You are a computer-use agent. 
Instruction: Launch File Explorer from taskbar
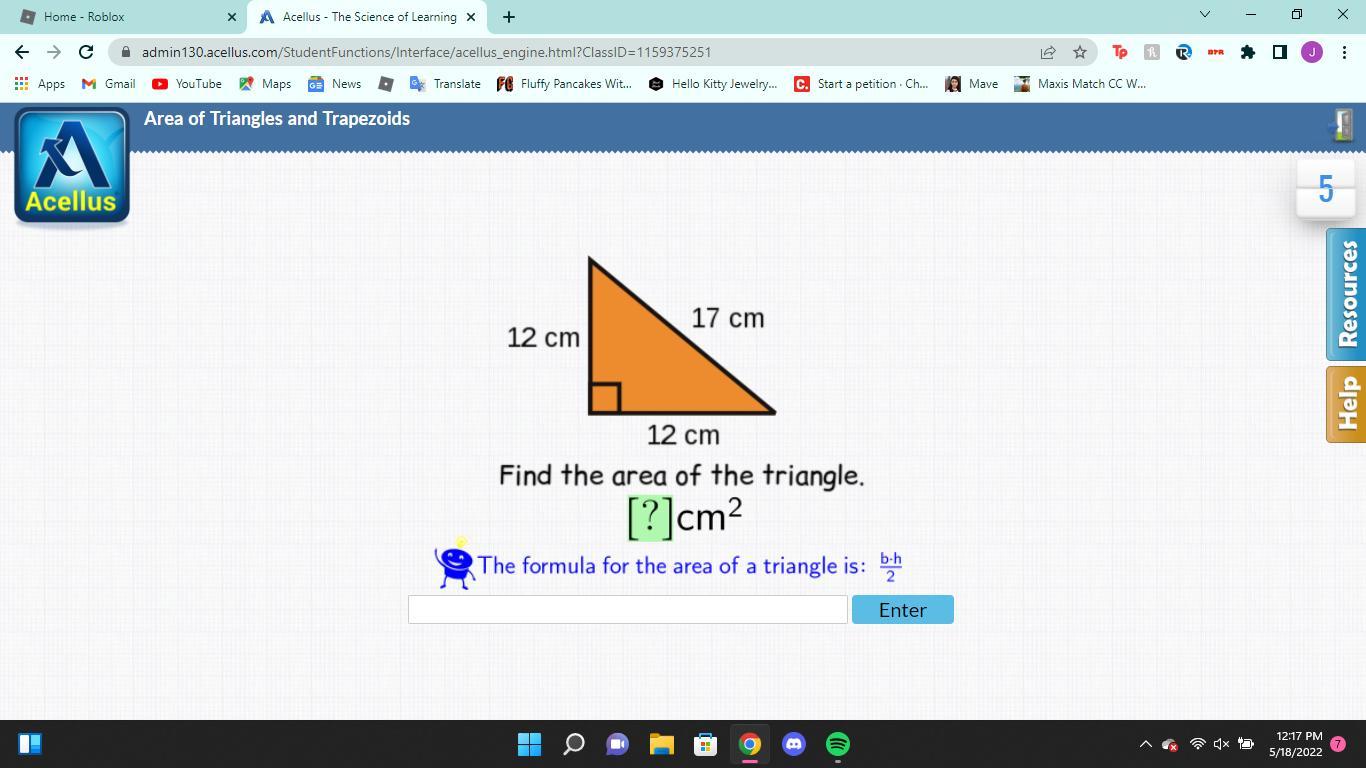coord(661,744)
